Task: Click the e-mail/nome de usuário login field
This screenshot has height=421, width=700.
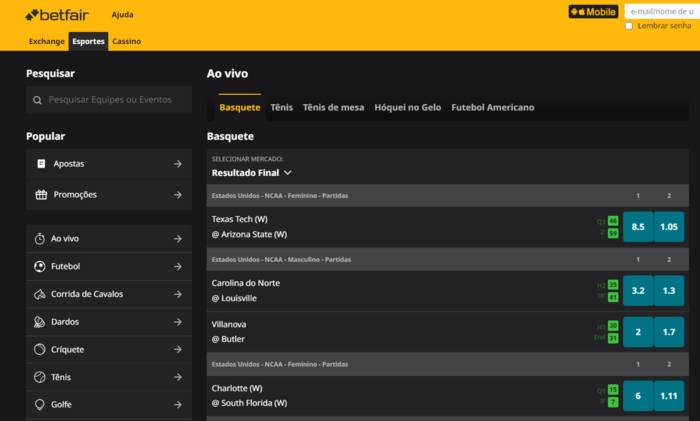Action: (662, 12)
